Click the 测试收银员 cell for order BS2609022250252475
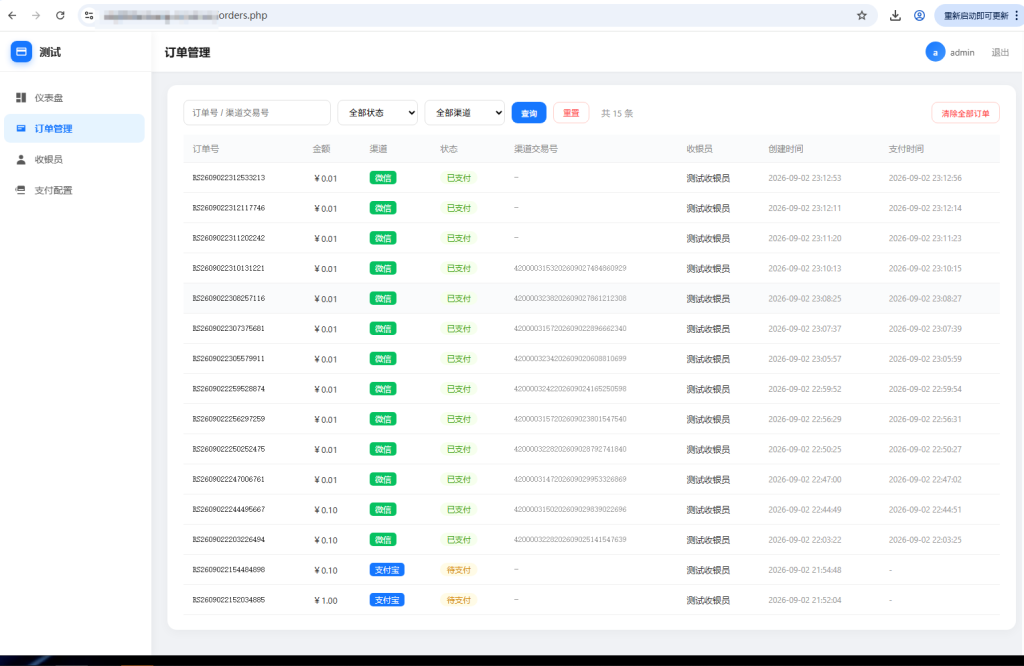The height and width of the screenshot is (666, 1024). [x=708, y=449]
